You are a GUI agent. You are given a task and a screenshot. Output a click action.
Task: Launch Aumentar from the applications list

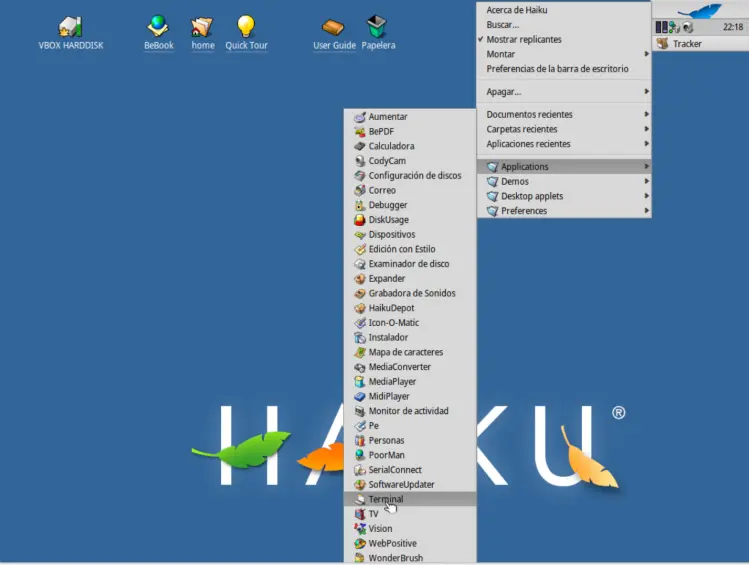pyautogui.click(x=410, y=117)
